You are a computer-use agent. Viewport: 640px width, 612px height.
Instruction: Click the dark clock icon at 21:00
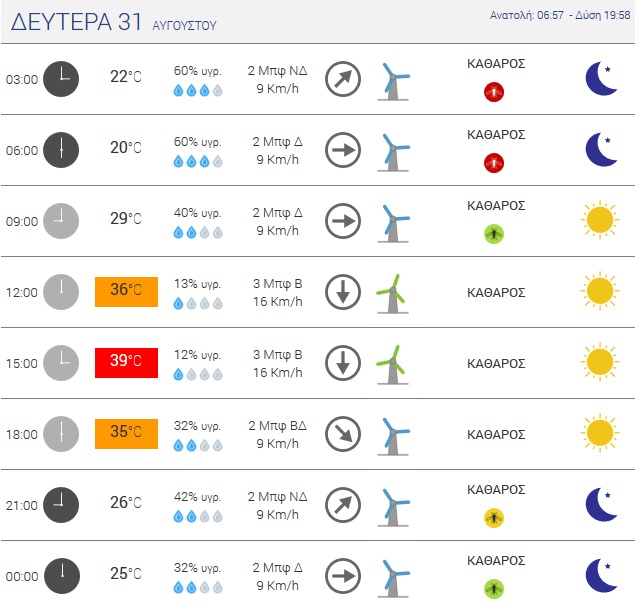(61, 505)
